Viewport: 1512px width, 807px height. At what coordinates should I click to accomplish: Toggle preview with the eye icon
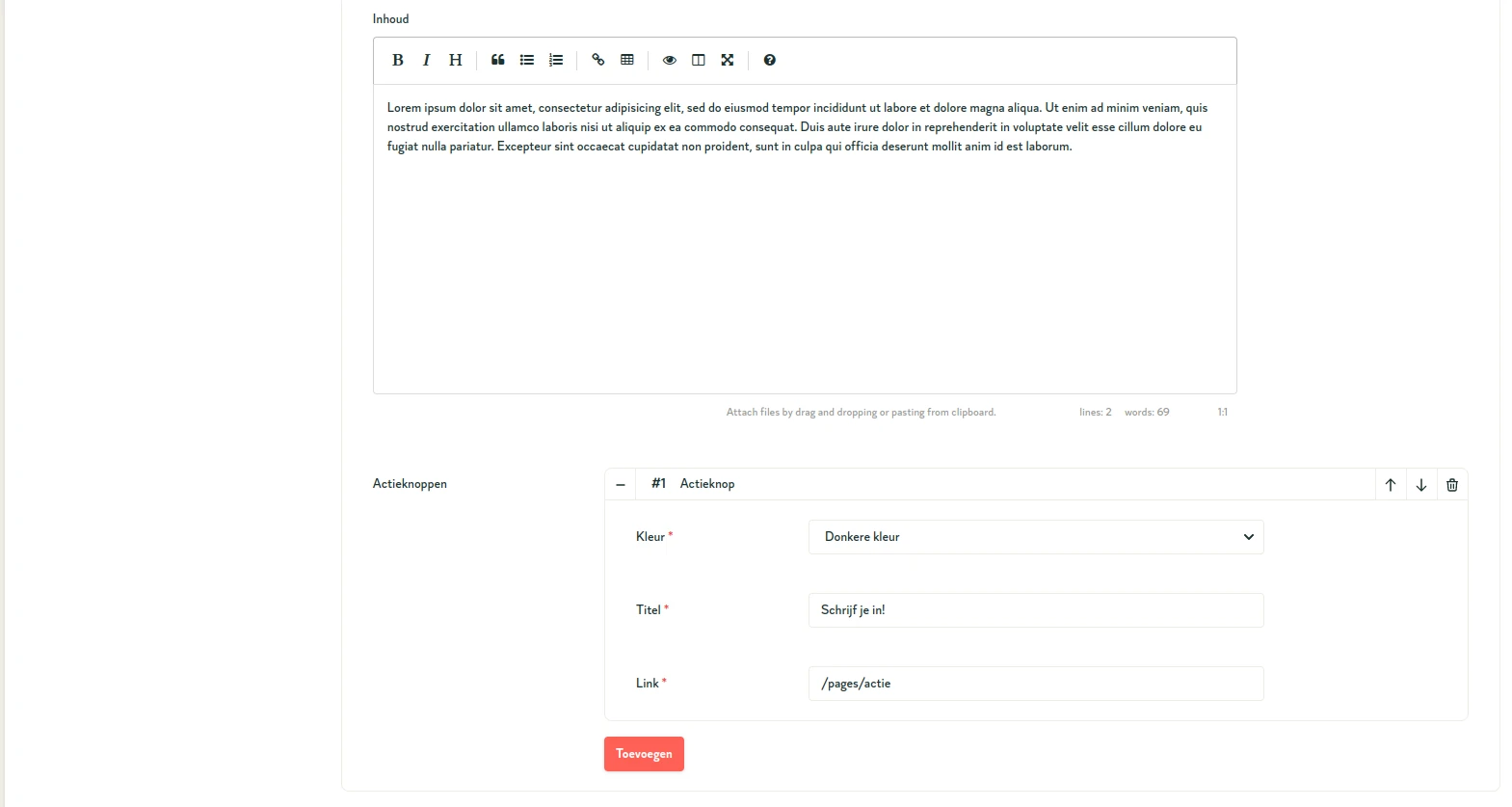tap(670, 60)
